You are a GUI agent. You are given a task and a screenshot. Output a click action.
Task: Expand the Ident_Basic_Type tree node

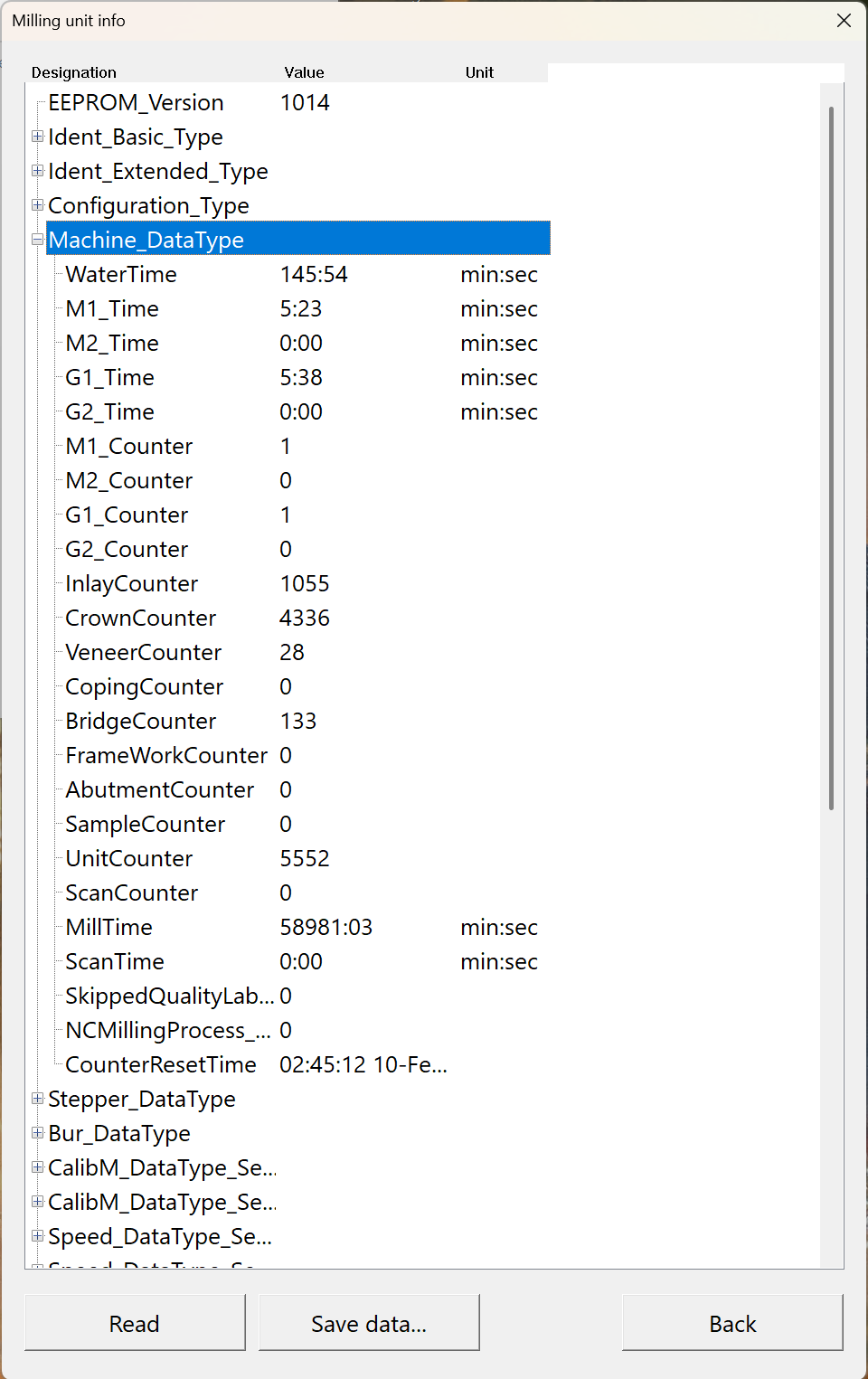(37, 136)
